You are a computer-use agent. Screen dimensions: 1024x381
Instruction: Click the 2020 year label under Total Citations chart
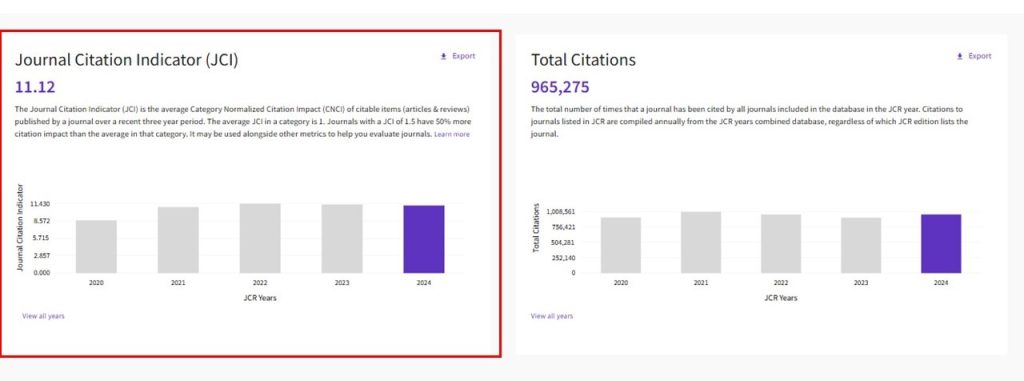(x=620, y=283)
